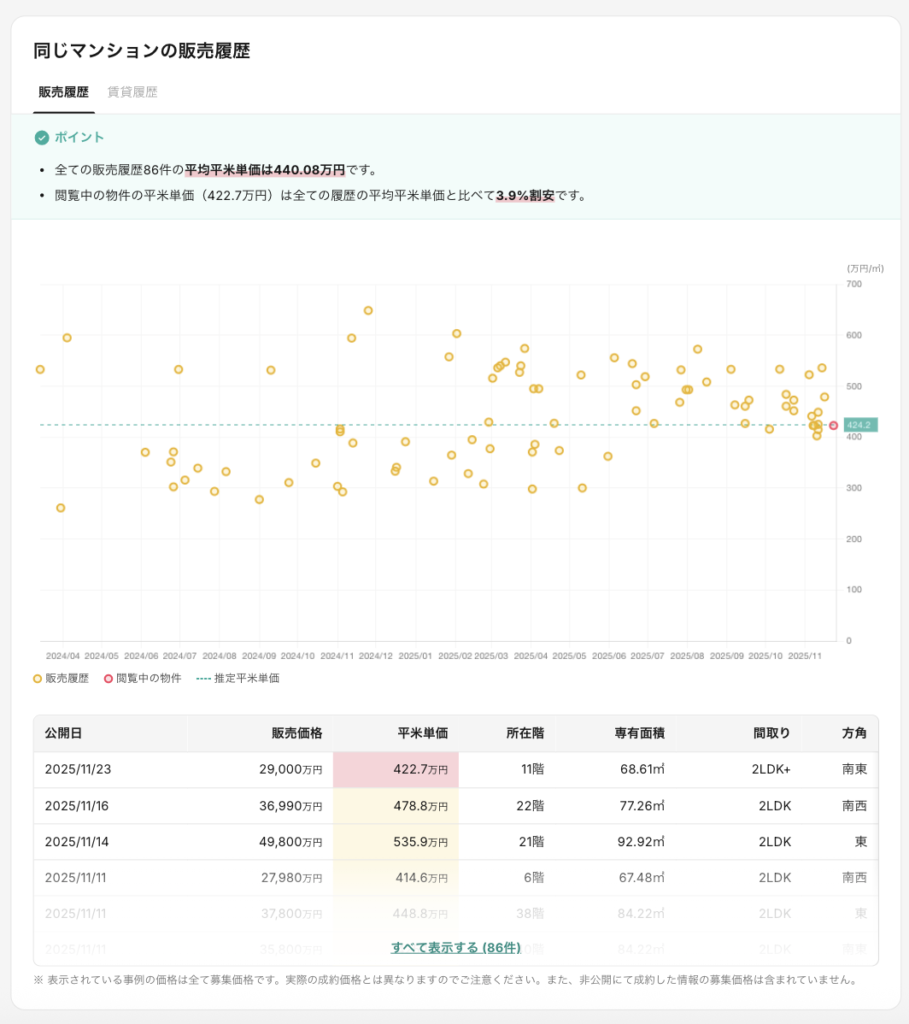The width and height of the screenshot is (909, 1024).
Task: Click the green checkmark icon beside ポイント
Action: tap(42, 138)
